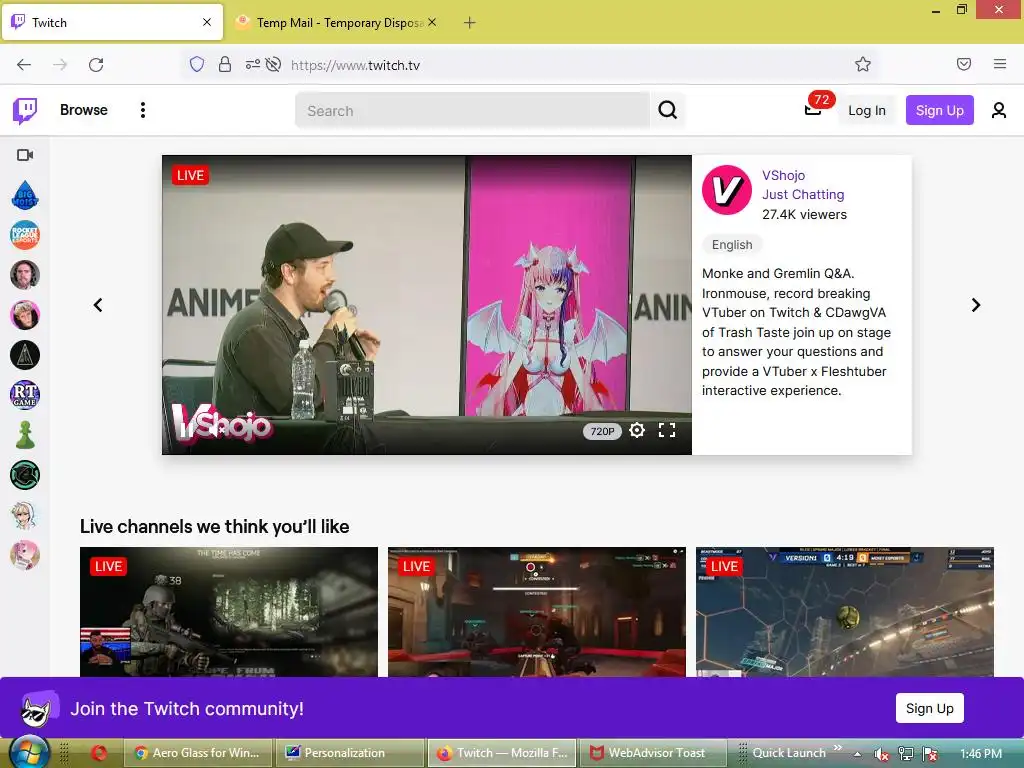Click the search magnifier button
Viewport: 1024px width, 768px height.
(667, 110)
